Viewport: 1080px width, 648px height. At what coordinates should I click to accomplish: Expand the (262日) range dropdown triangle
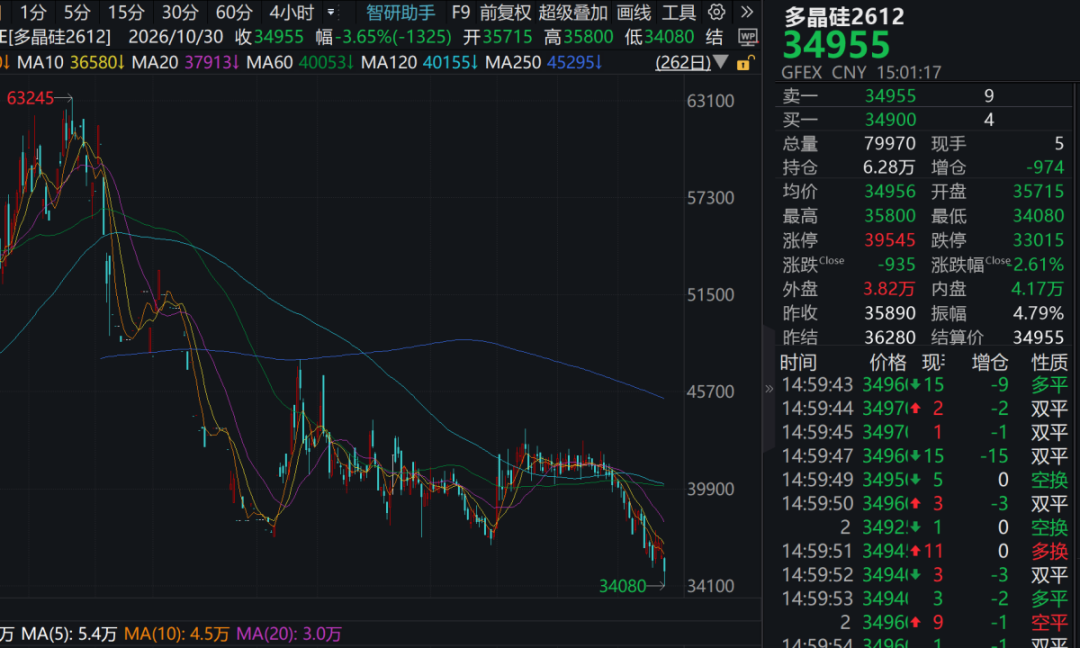[720, 62]
